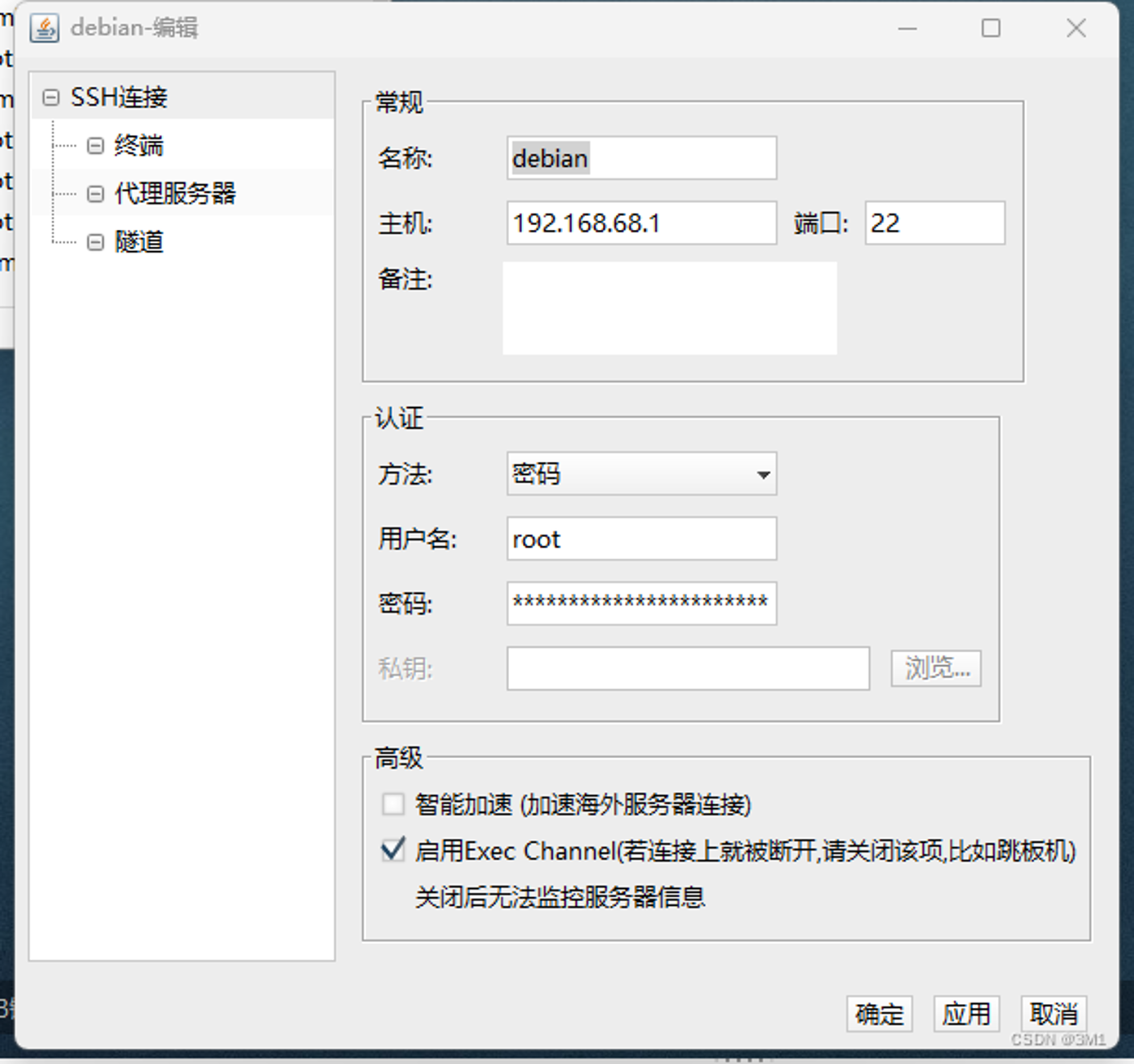
Task: Toggle the expander next to 代理服务器
Action: click(95, 194)
